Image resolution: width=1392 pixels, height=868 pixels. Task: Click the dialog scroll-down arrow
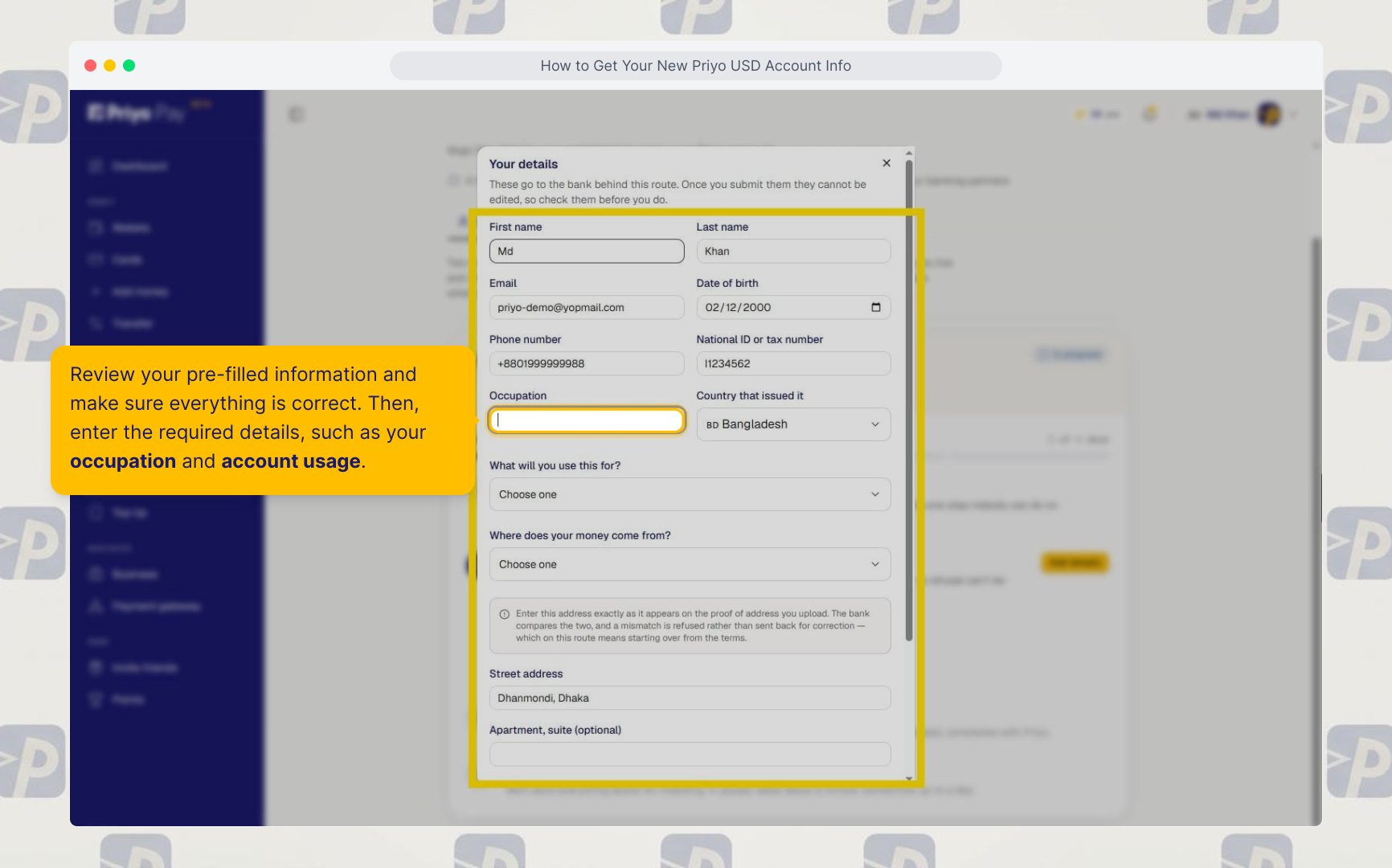[909, 778]
